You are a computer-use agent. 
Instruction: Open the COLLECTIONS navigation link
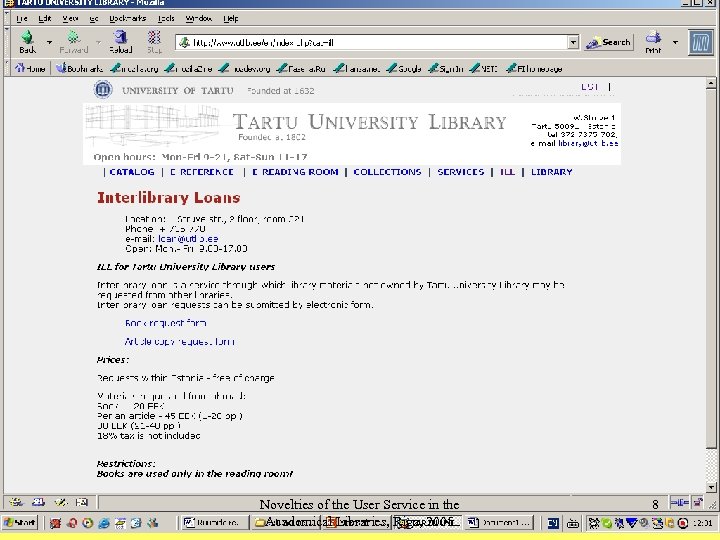(x=387, y=172)
